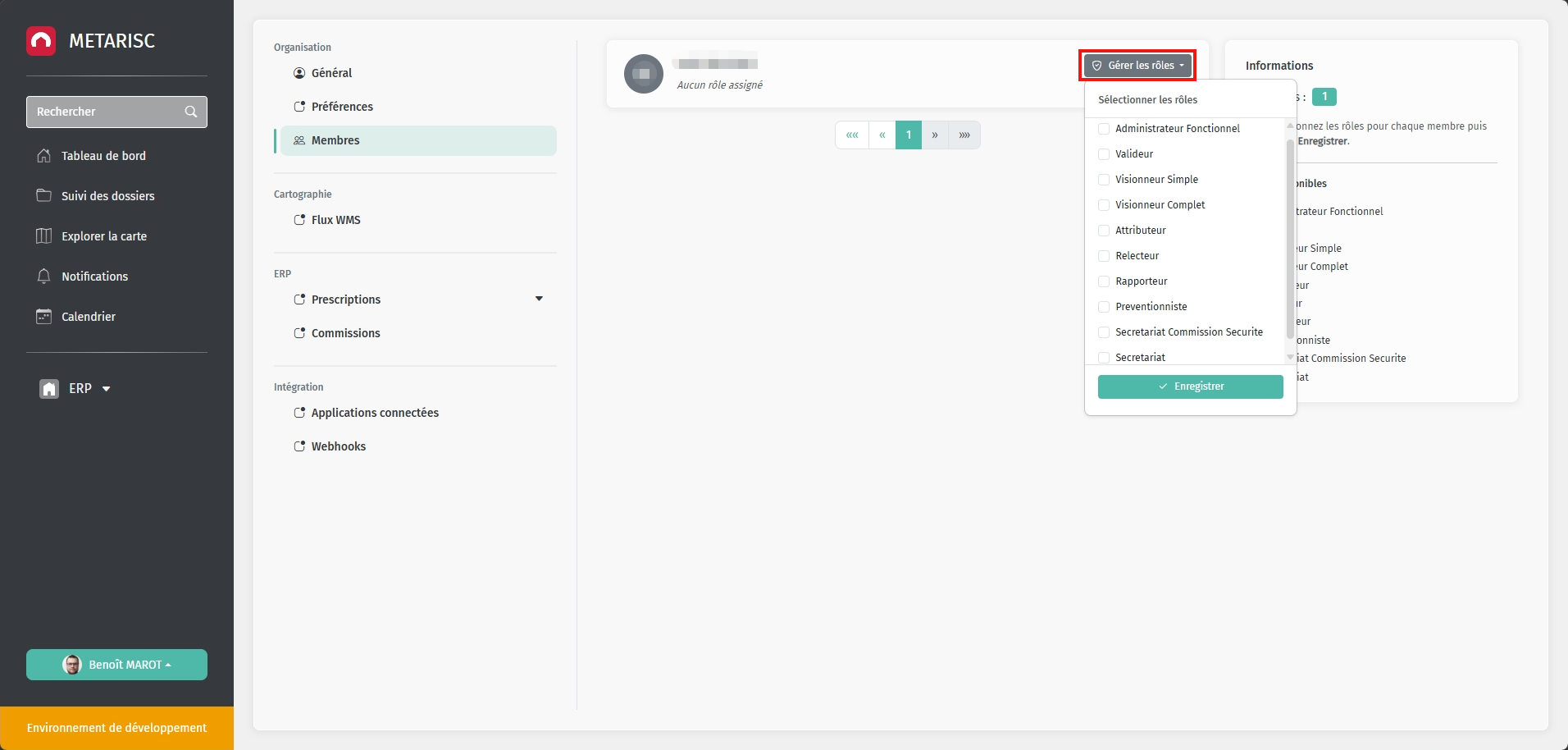Check Secretariat Commission Securite role
The image size is (1568, 750).
click(1104, 332)
